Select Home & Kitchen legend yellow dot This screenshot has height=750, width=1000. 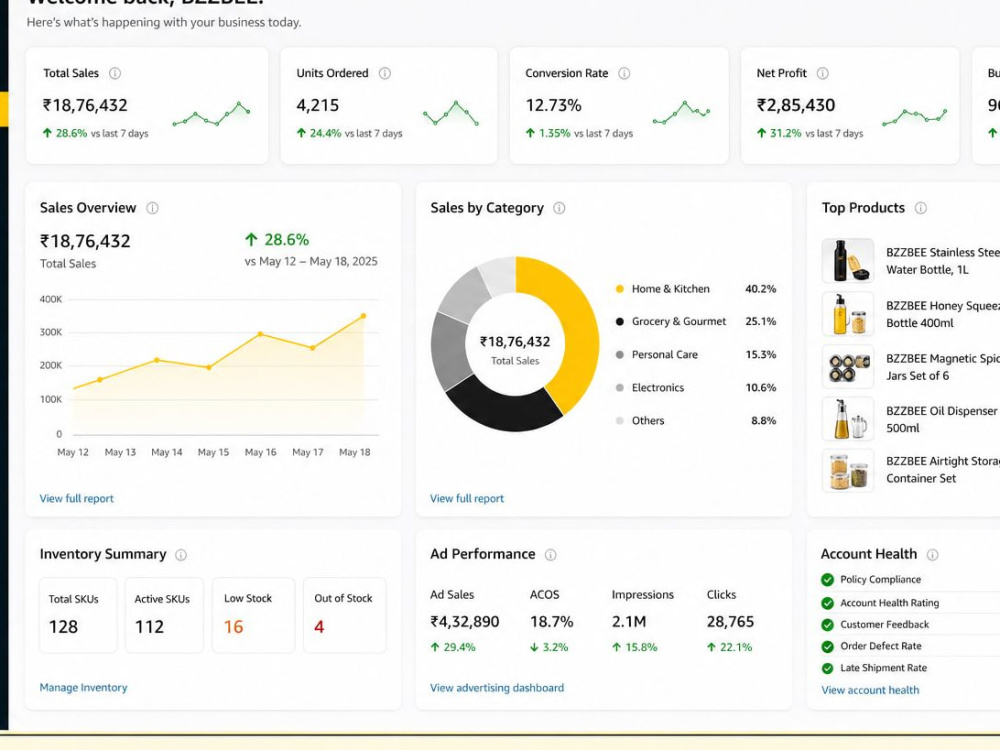[619, 289]
